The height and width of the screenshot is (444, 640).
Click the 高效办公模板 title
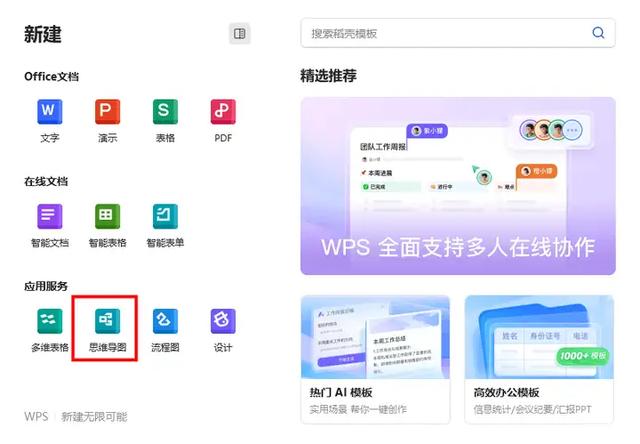pyautogui.click(x=507, y=393)
